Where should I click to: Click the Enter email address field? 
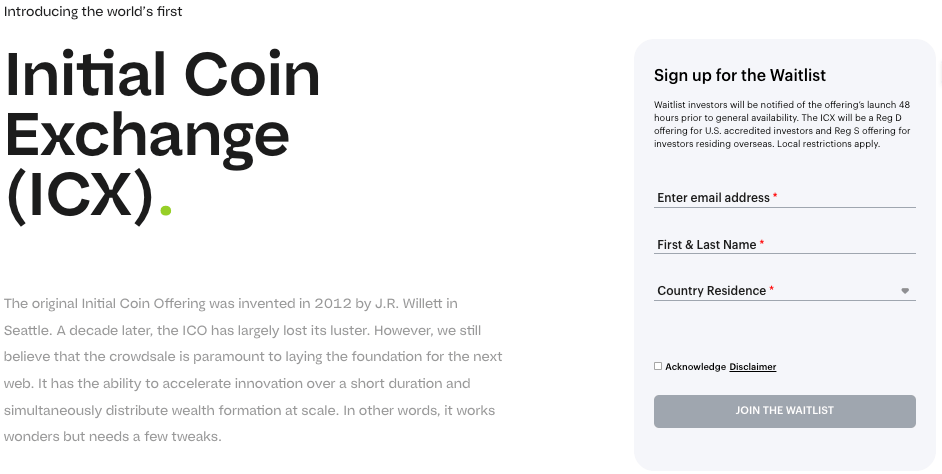(784, 198)
